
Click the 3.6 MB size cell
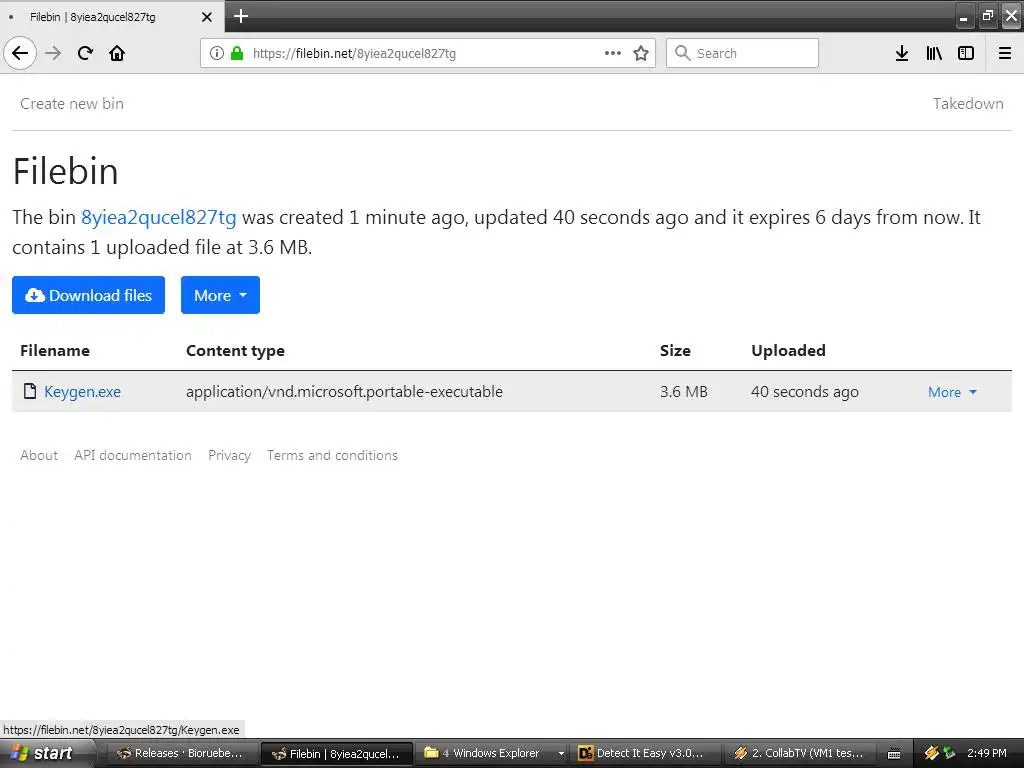(684, 392)
